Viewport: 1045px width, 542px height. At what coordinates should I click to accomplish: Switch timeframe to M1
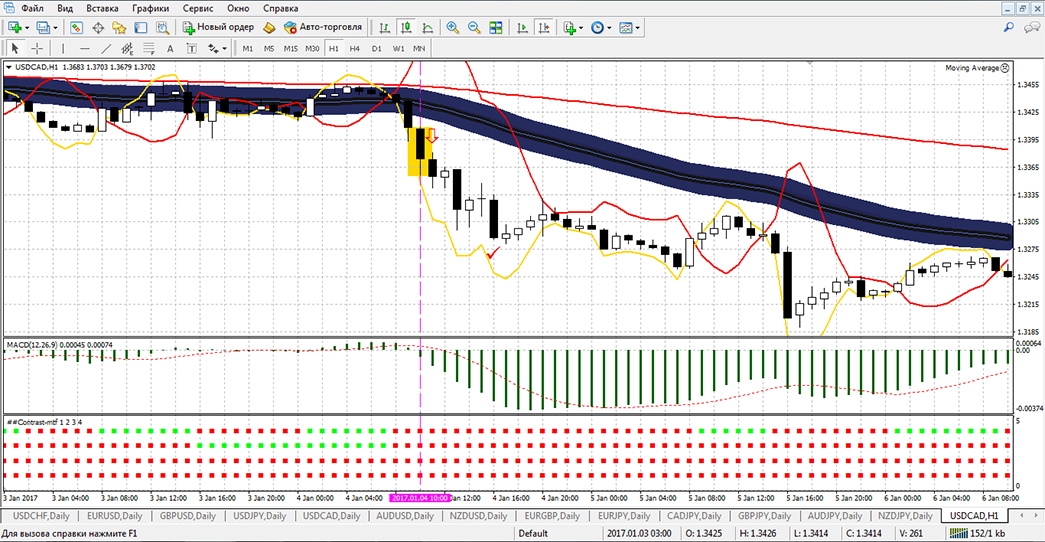click(248, 48)
